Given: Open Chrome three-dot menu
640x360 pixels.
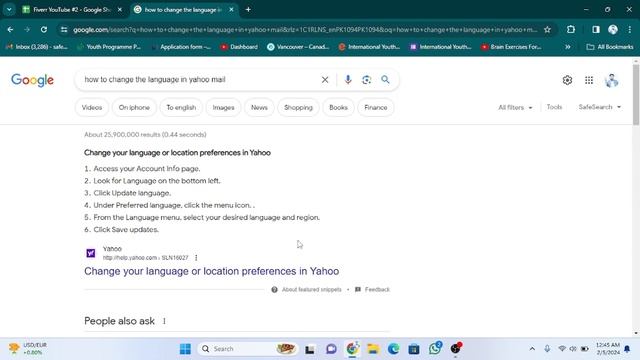Looking at the screenshot, I should pyautogui.click(x=630, y=29).
